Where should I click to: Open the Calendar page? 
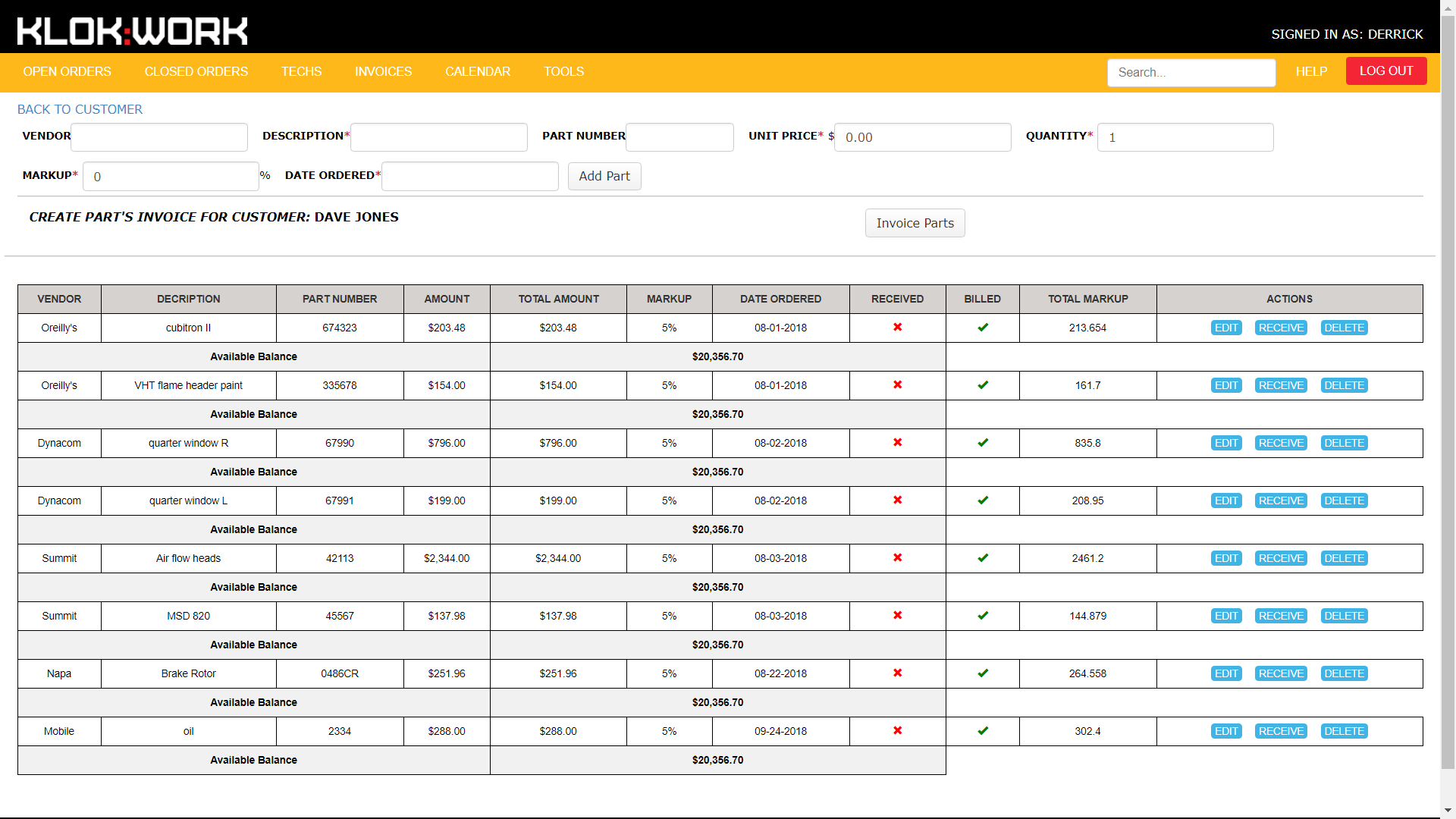pyautogui.click(x=477, y=71)
